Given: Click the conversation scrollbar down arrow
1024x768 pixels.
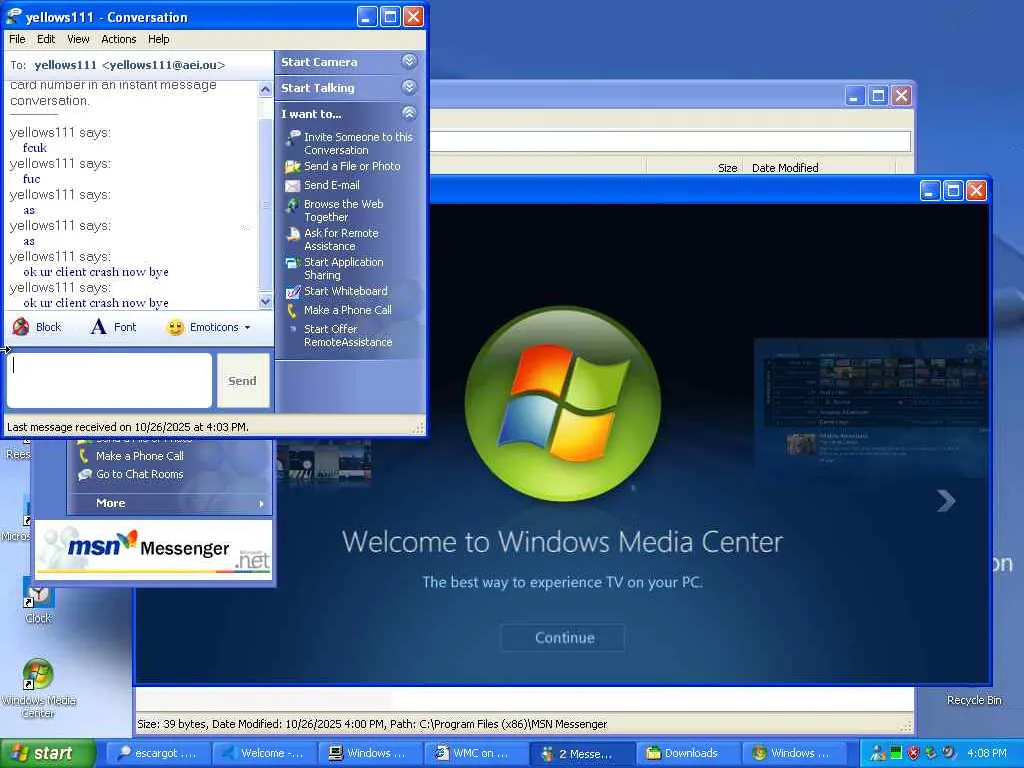Looking at the screenshot, I should 265,302.
